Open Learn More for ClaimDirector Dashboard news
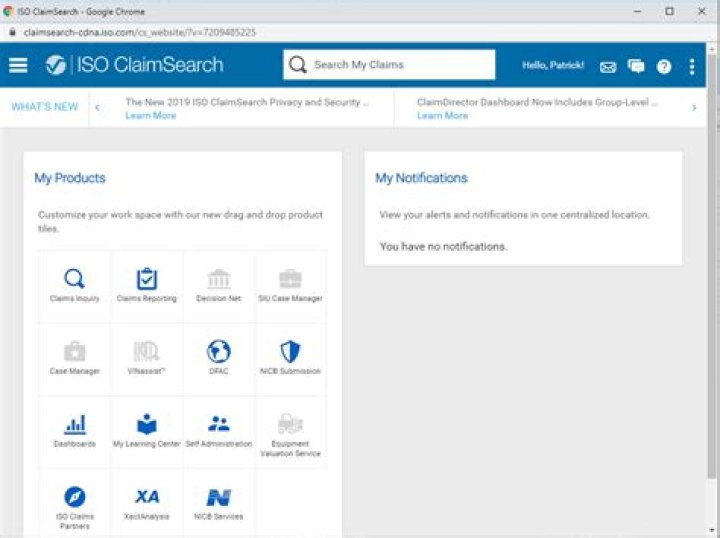The image size is (720, 538). [442, 116]
